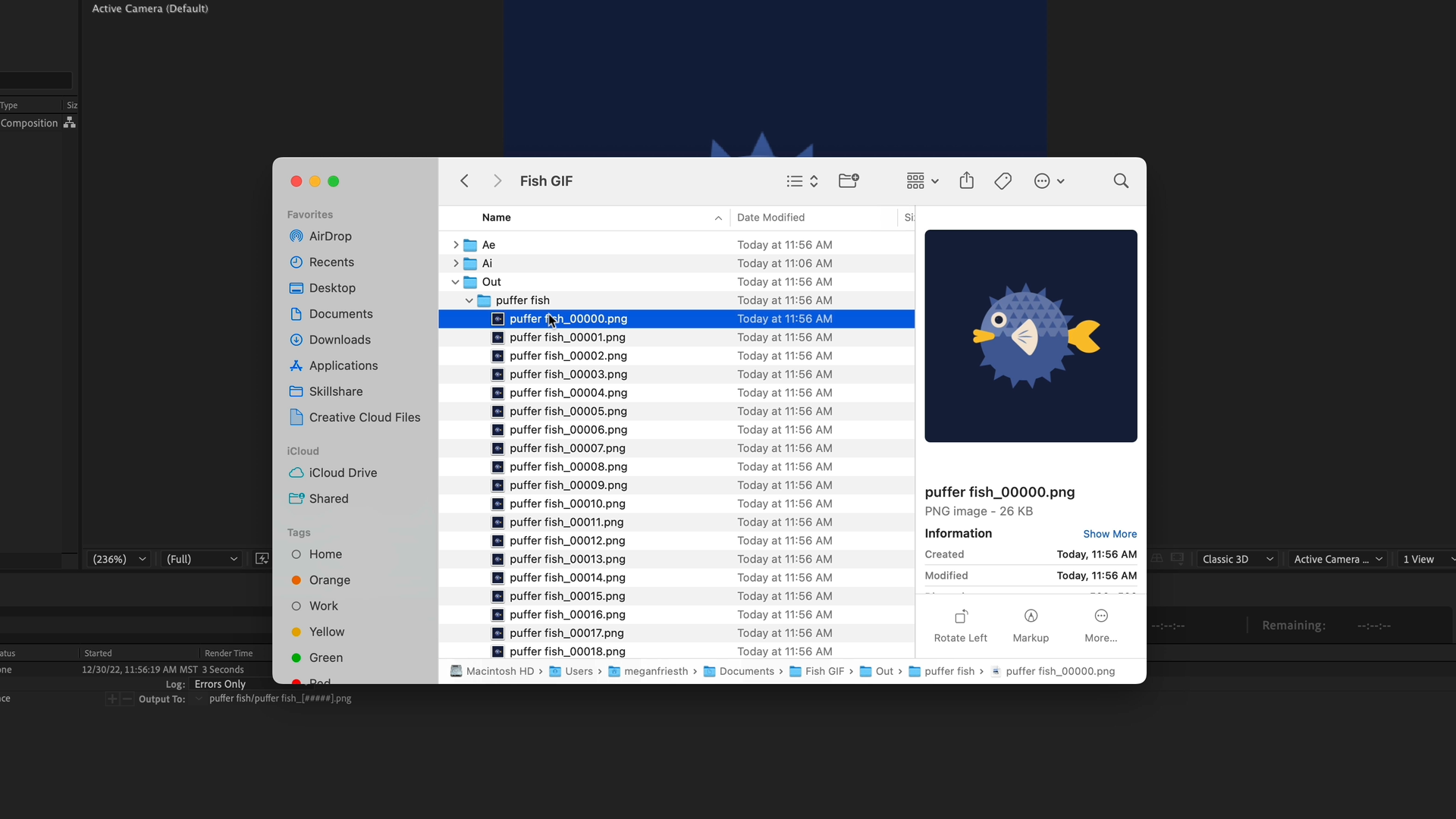Open the list view mode switcher
The width and height of the screenshot is (1456, 819).
point(802,180)
